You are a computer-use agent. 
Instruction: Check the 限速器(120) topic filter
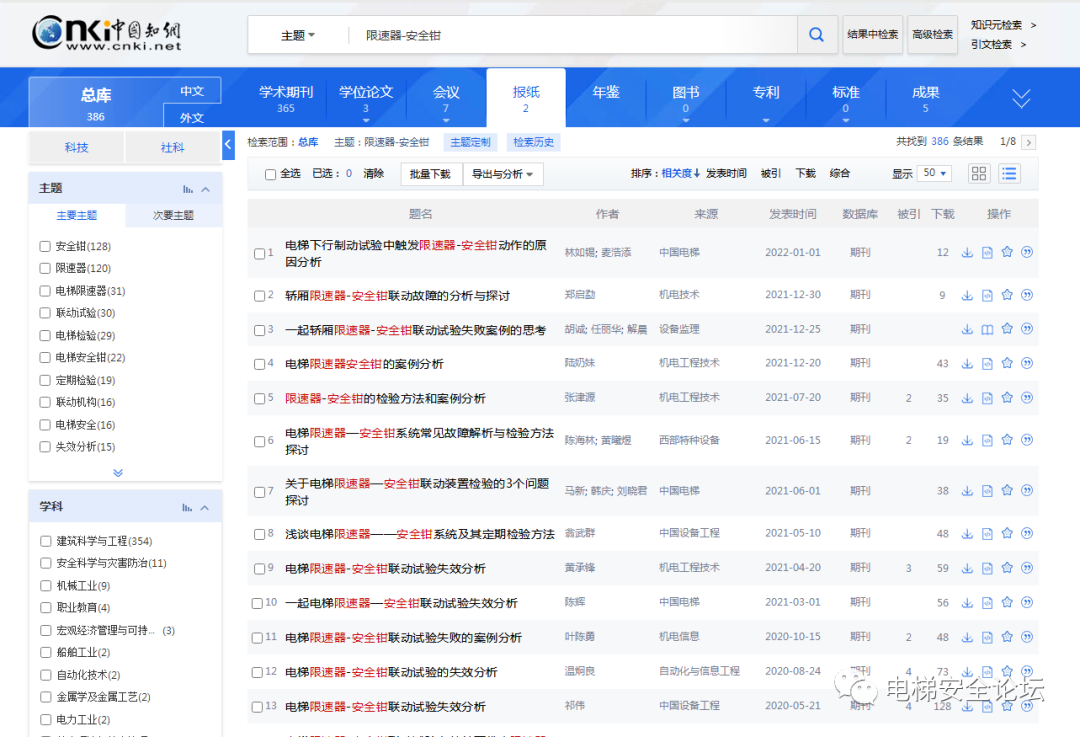pos(45,268)
